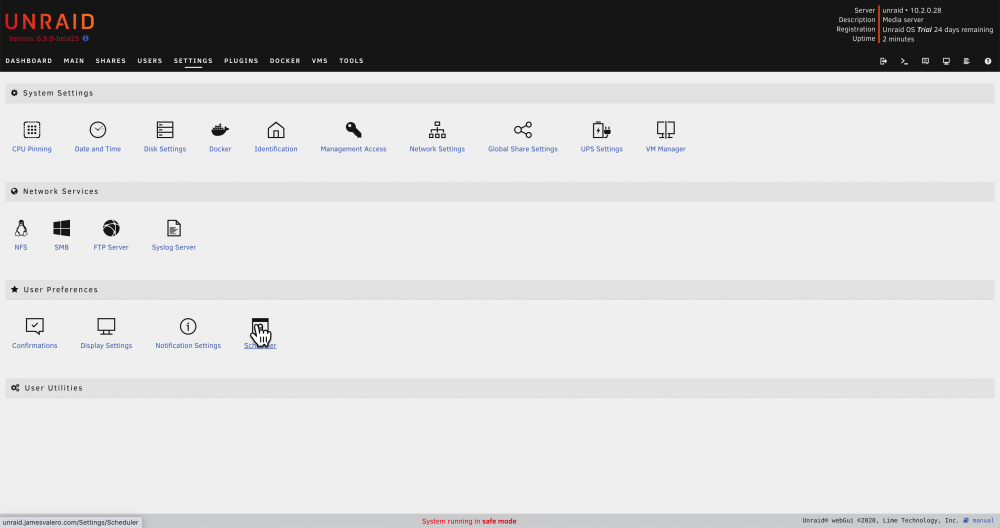
Task: Open CPU Pinning settings
Action: click(31, 136)
